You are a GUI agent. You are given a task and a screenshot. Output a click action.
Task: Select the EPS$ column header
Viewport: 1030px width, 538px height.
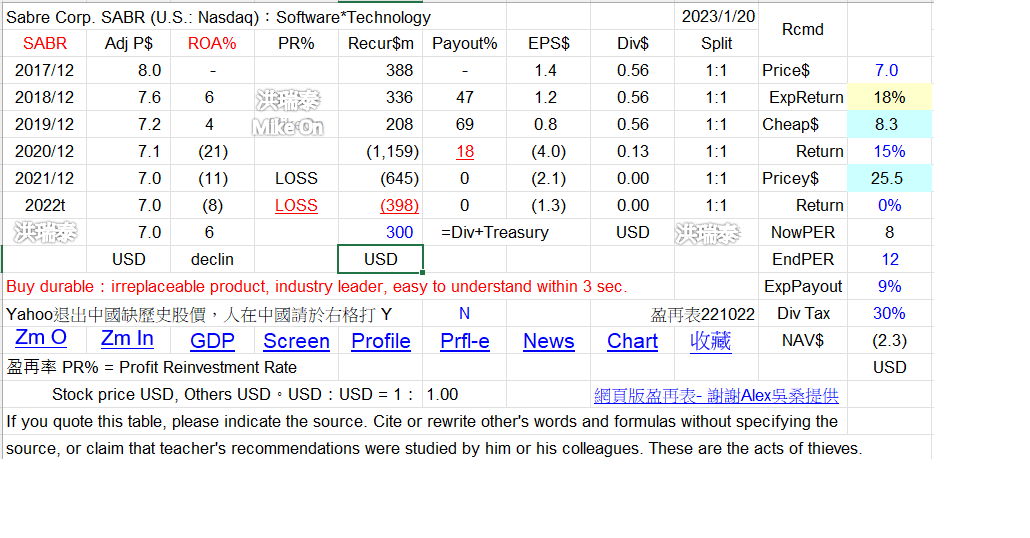[x=549, y=43]
